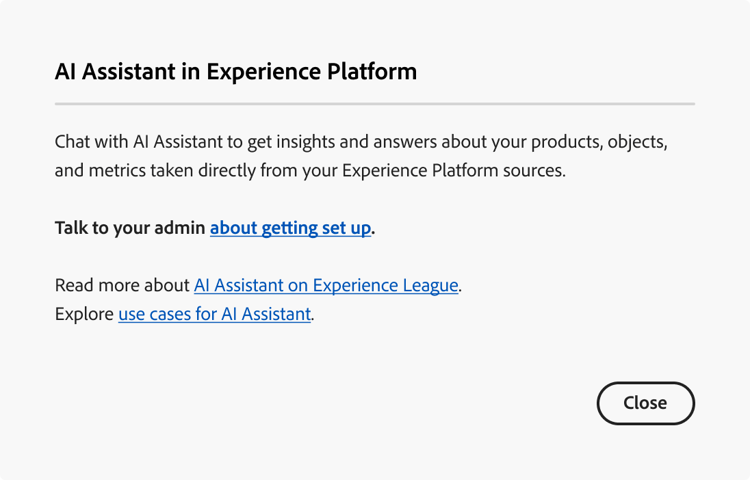This screenshot has height=480, width=750.
Task: Open the "about getting set up" link
Action: coord(290,228)
